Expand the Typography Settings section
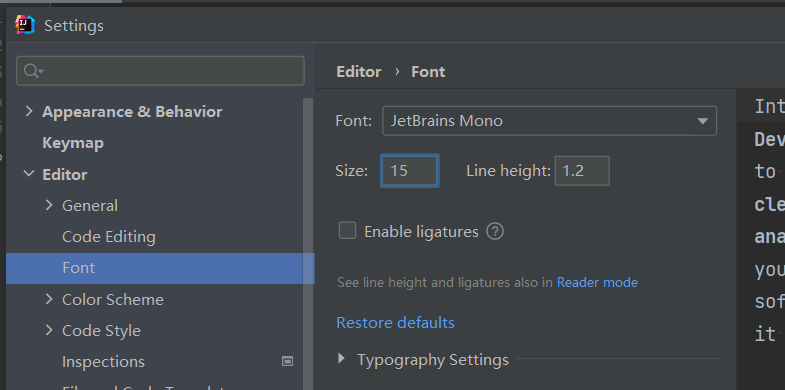785x390 pixels. coord(341,358)
